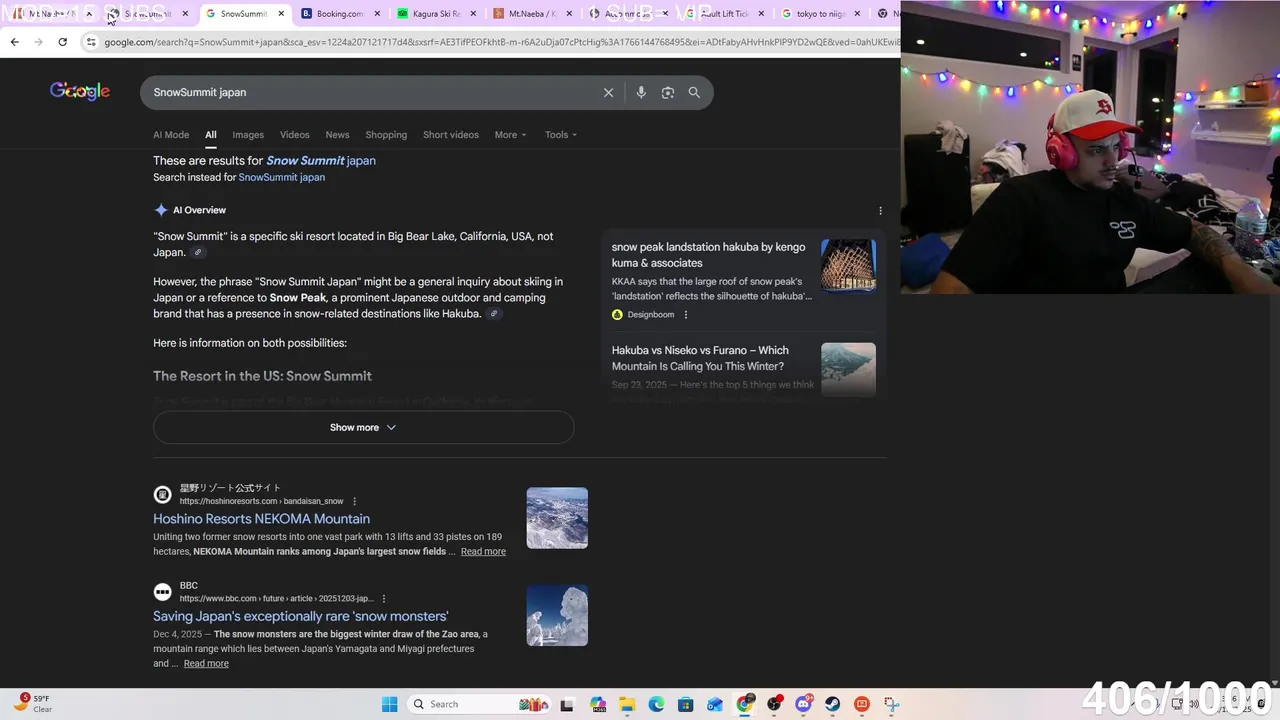Screen dimensions: 1280x720
Task: Click the NEKOMA Mountain snowy thumbnail
Action: point(557,518)
